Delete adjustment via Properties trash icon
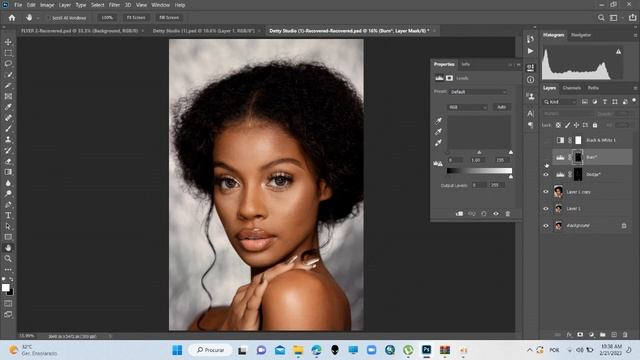This screenshot has height=360, width=640. [x=508, y=213]
